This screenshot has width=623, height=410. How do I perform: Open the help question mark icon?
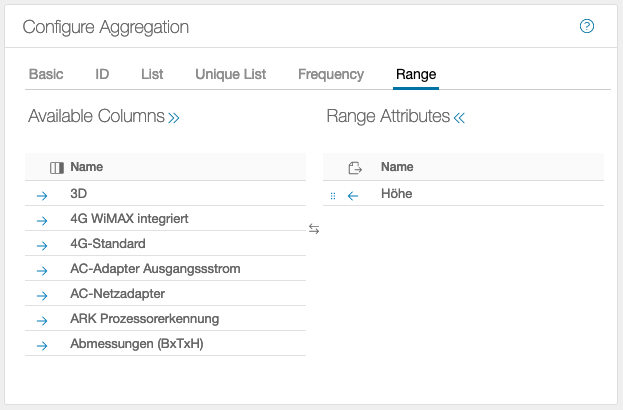[x=587, y=27]
